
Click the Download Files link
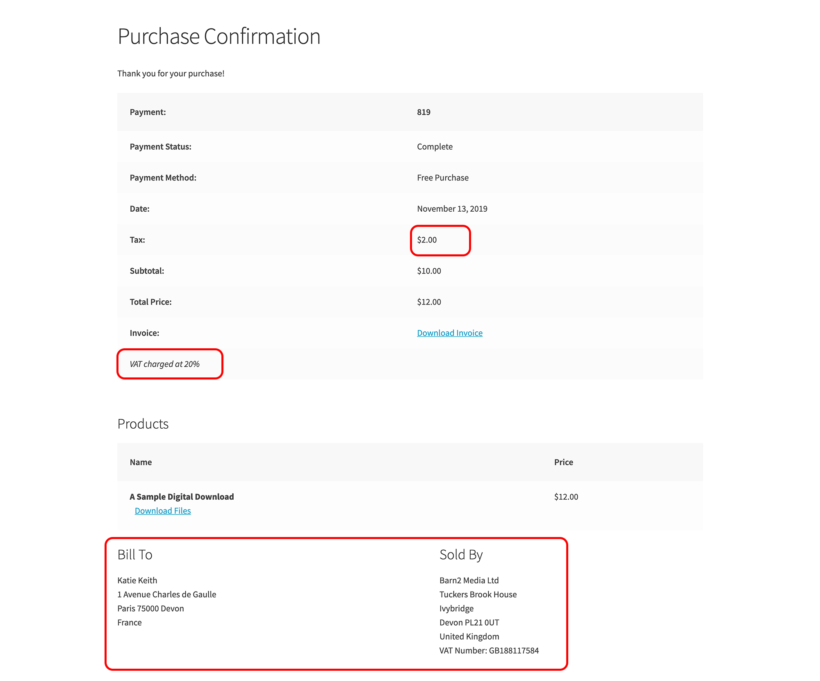(x=162, y=510)
